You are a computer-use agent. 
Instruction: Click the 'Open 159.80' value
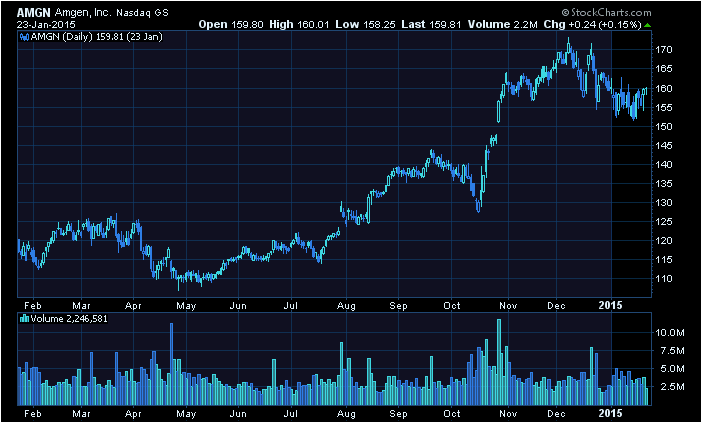click(231, 25)
